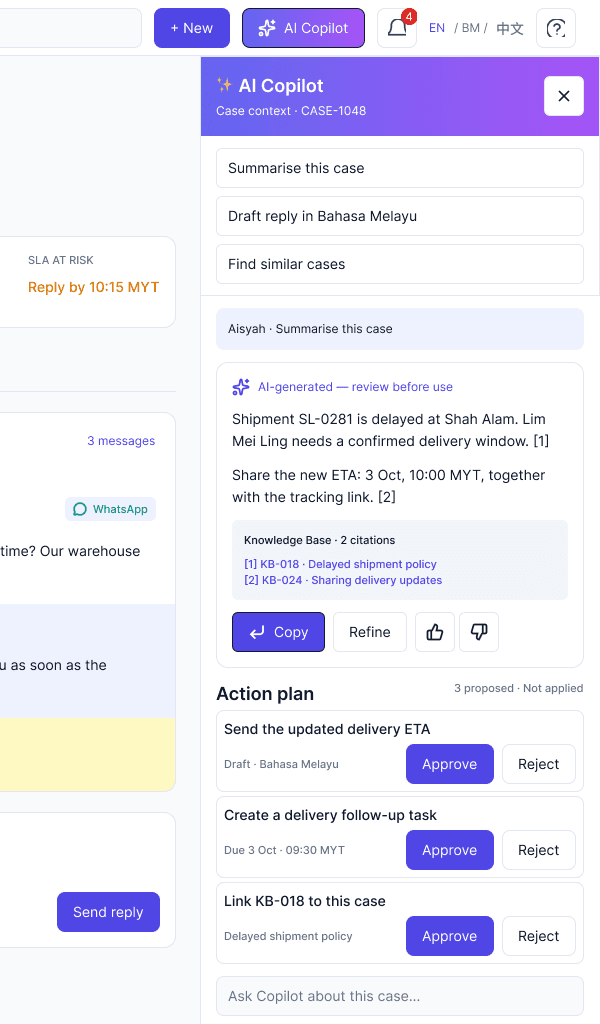Click the WhatsApp channel badge
600x1024 pixels.
click(110, 509)
